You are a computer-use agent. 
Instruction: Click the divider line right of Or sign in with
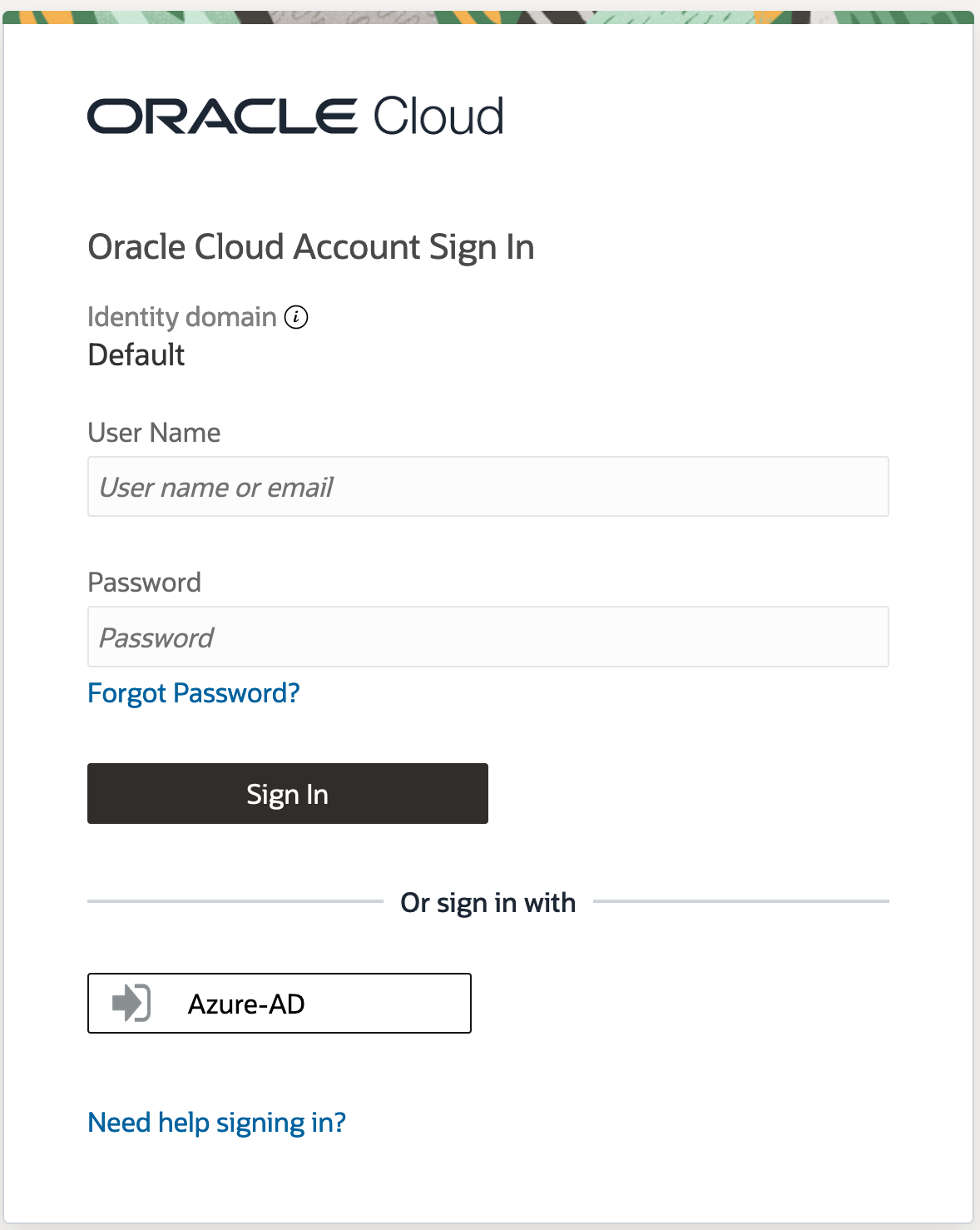click(740, 901)
